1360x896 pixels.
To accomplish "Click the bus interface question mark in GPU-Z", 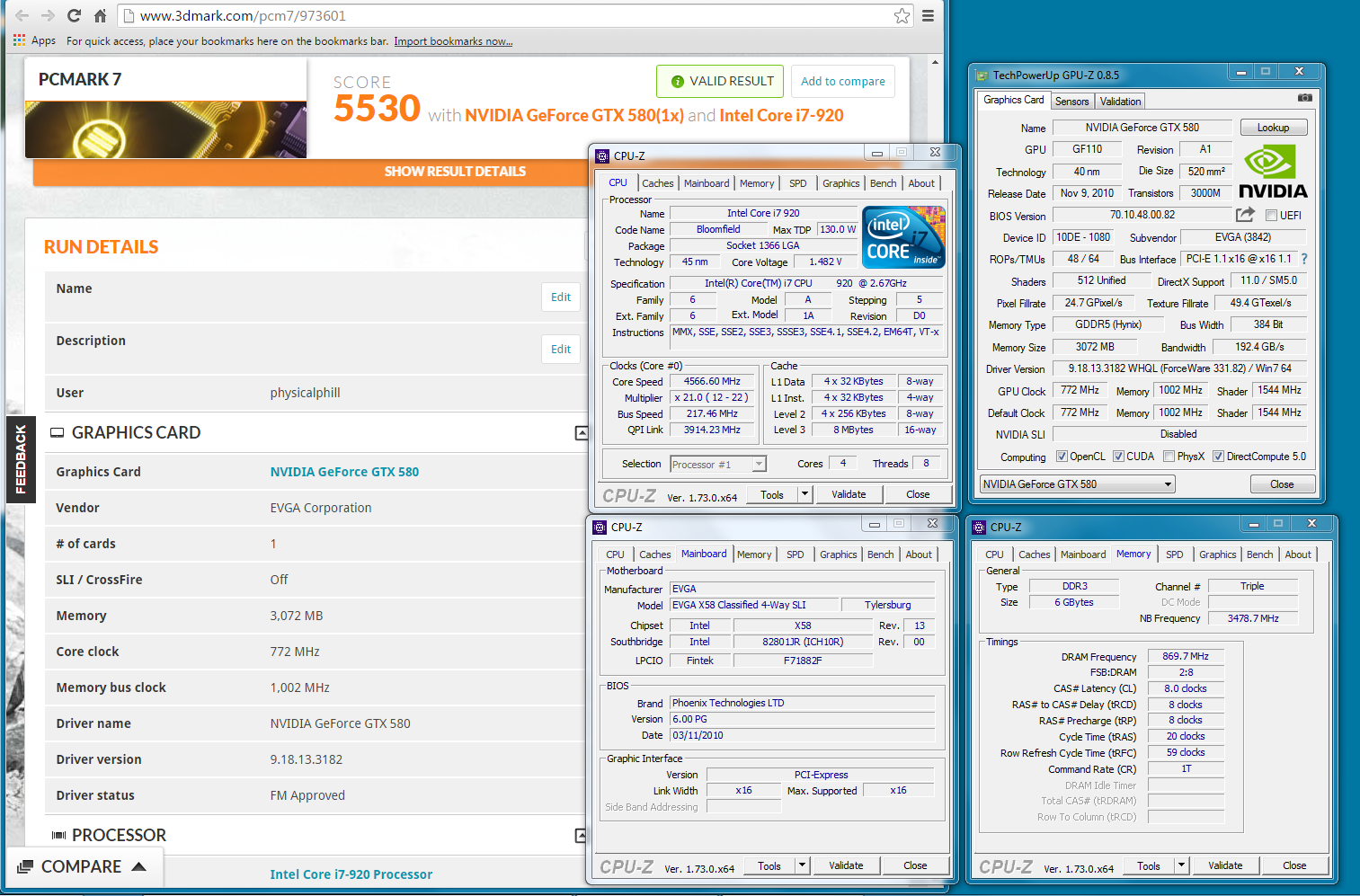I will pyautogui.click(x=1303, y=259).
